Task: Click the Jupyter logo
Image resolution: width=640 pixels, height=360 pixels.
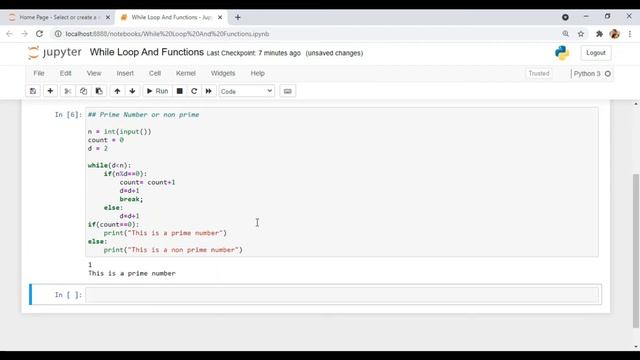Action: (x=54, y=53)
